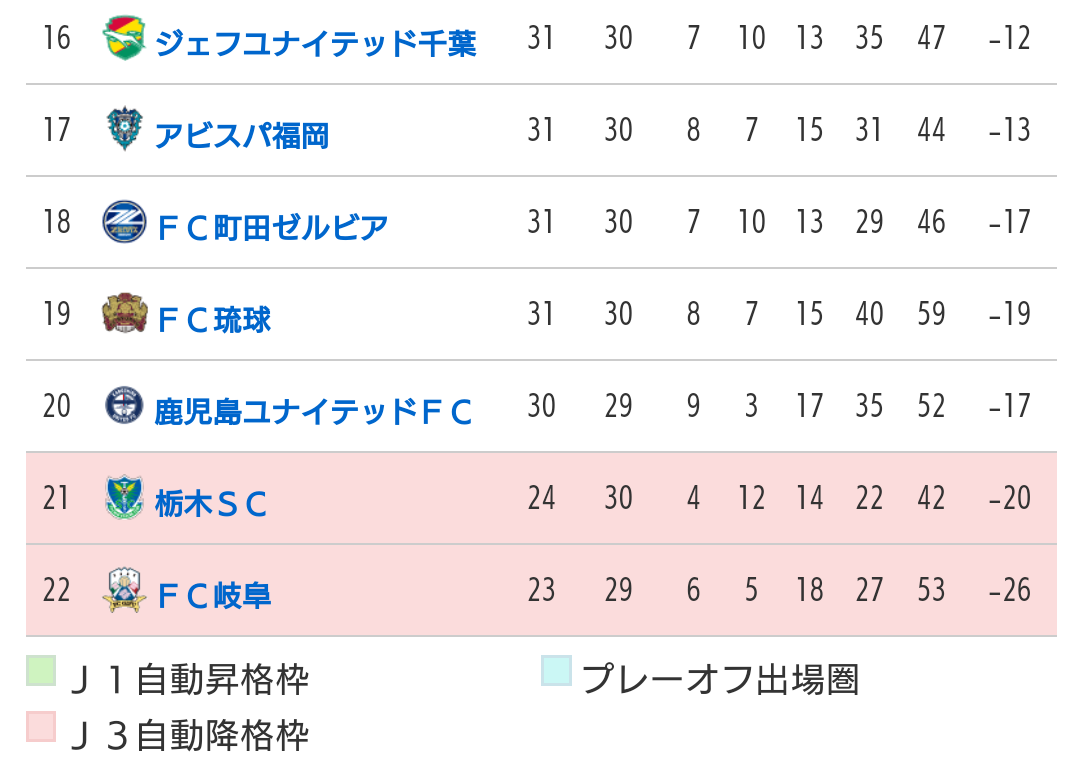The image size is (1079, 762).
Task: Click the Avispa Fukuoka club crest
Action: (124, 129)
